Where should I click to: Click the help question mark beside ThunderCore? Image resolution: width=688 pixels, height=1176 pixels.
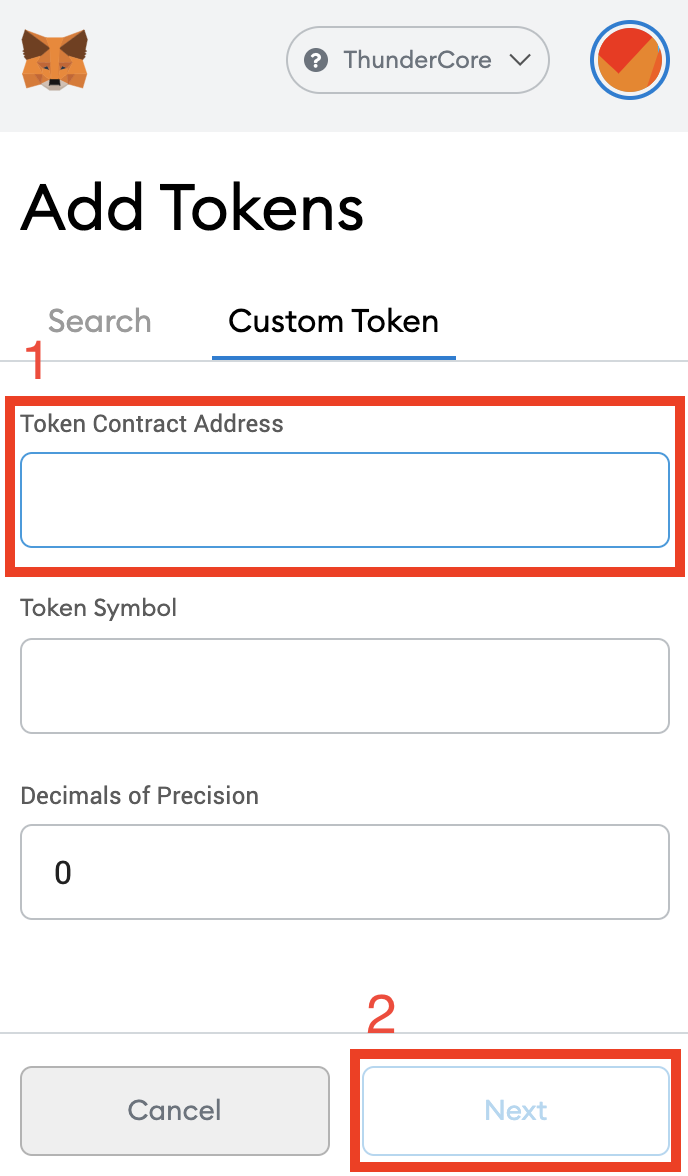[x=316, y=60]
